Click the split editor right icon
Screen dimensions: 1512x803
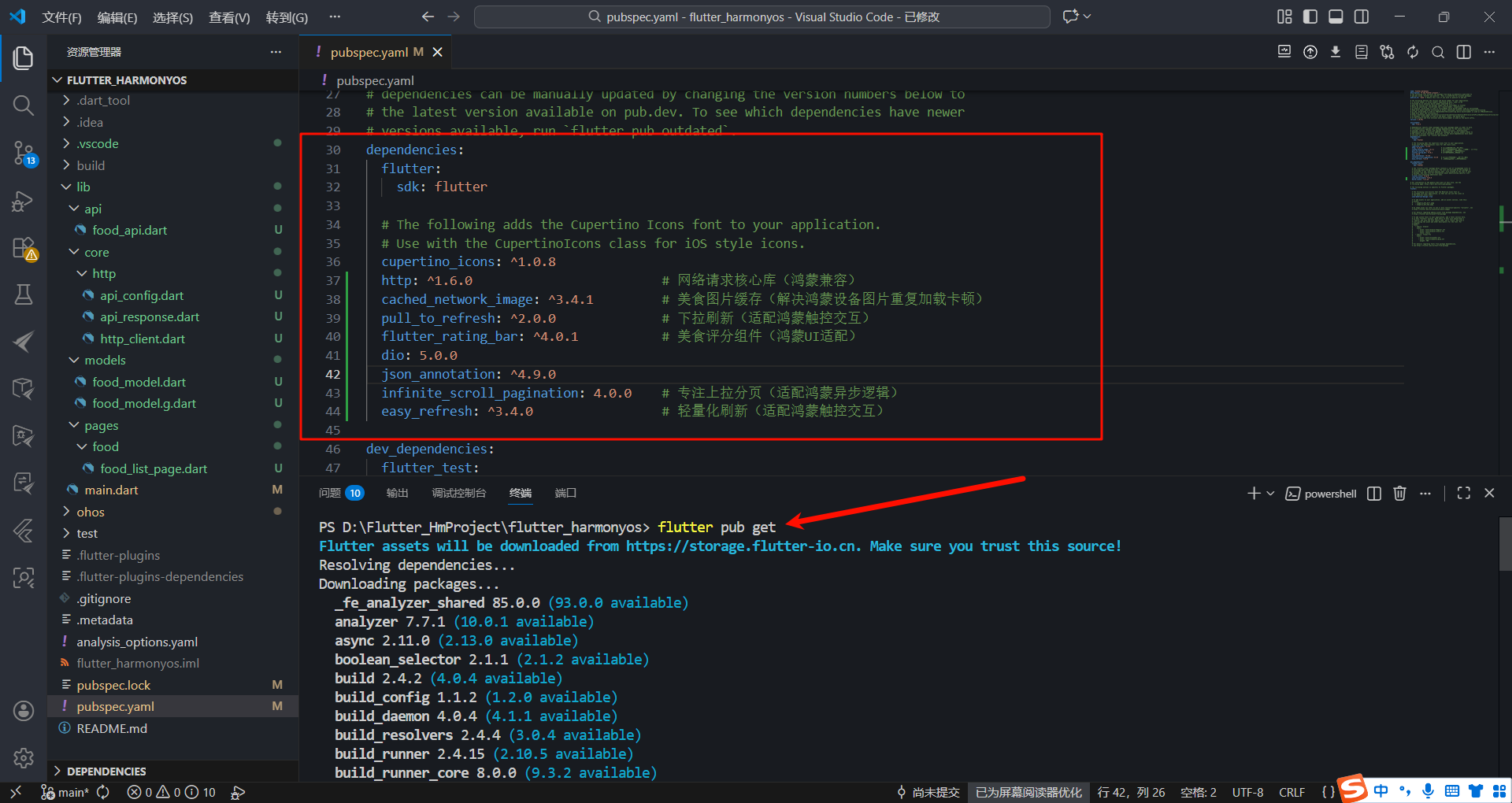(x=1463, y=52)
